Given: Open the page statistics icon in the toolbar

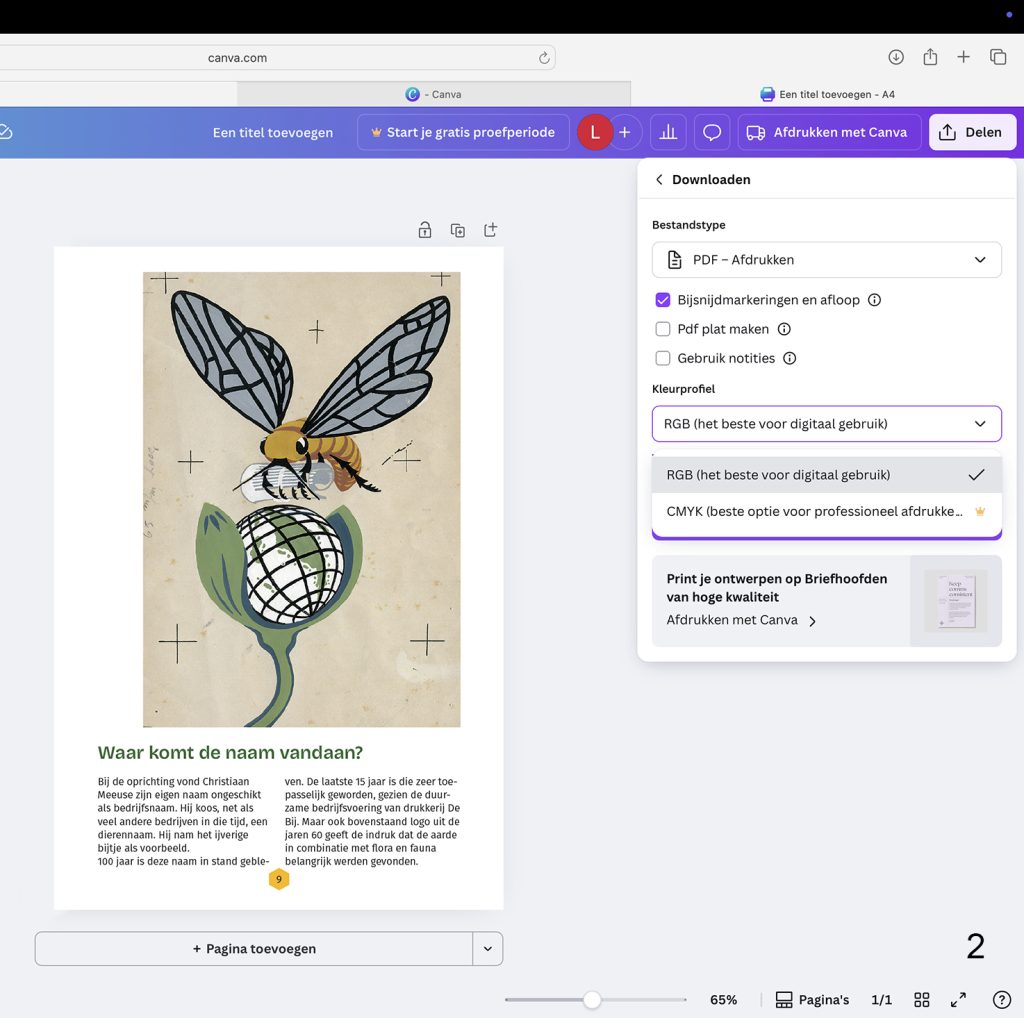Looking at the screenshot, I should click(x=667, y=131).
